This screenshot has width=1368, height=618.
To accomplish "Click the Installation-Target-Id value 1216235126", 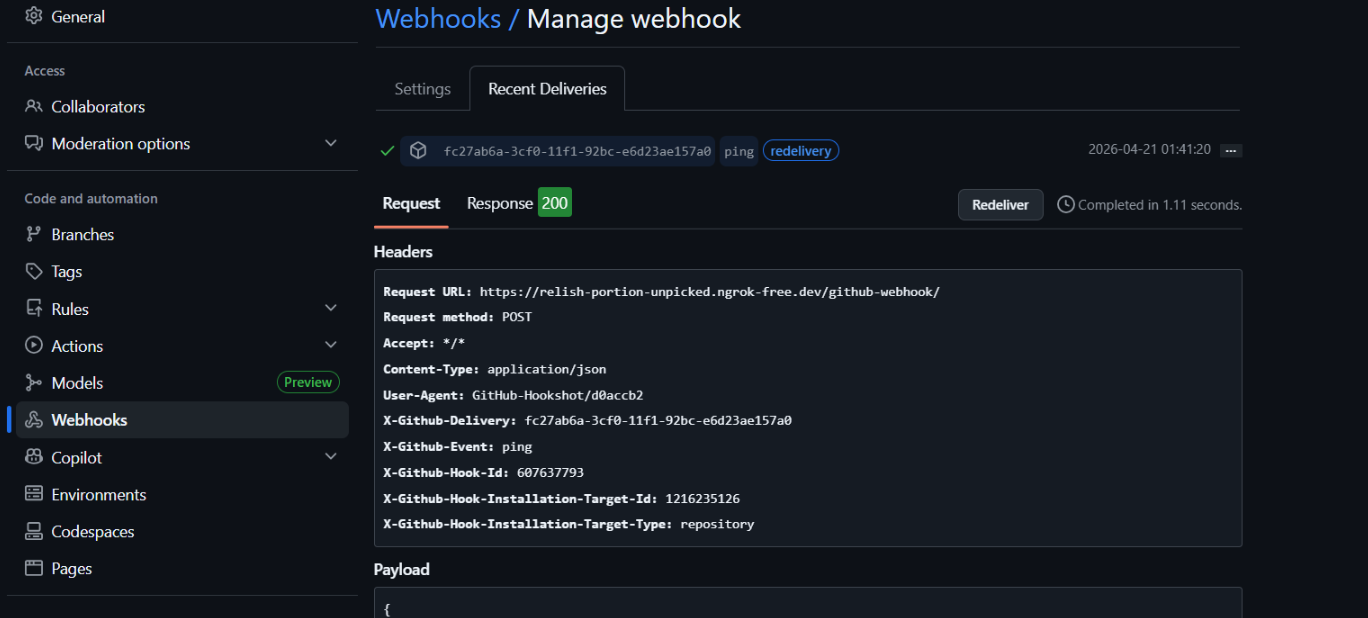I will (x=703, y=499).
